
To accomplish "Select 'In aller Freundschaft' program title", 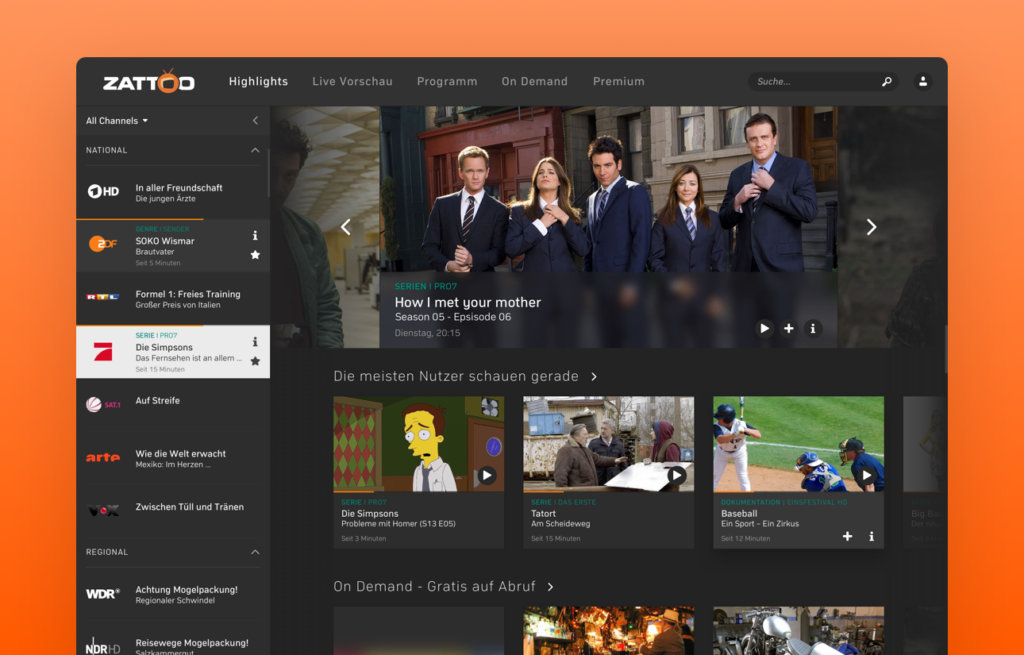I will pyautogui.click(x=179, y=187).
